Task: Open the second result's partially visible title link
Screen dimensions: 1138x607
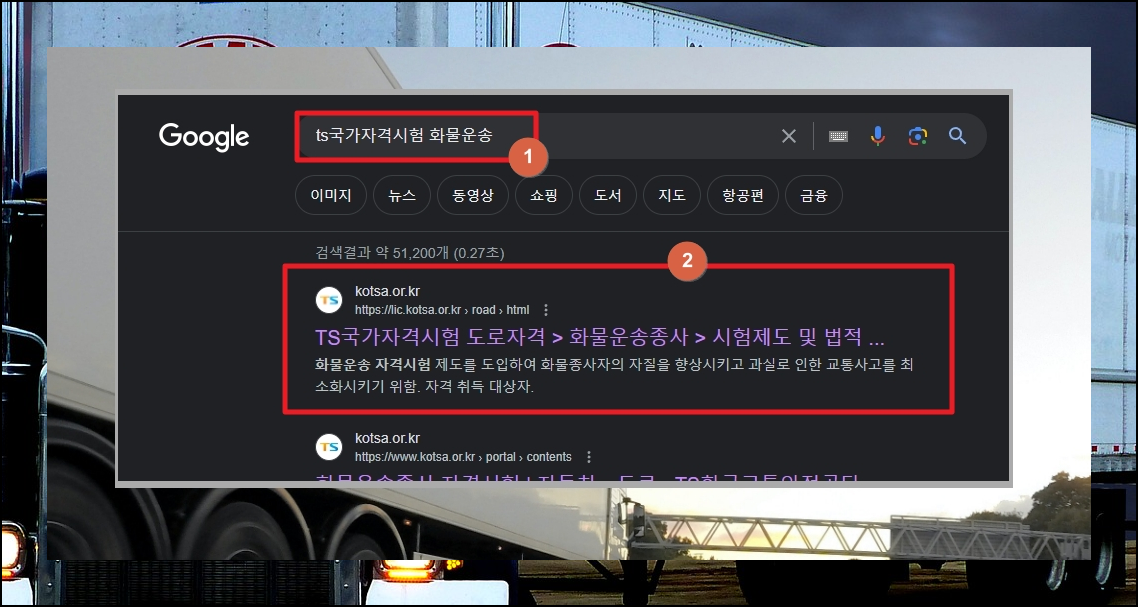Action: [x=586, y=478]
